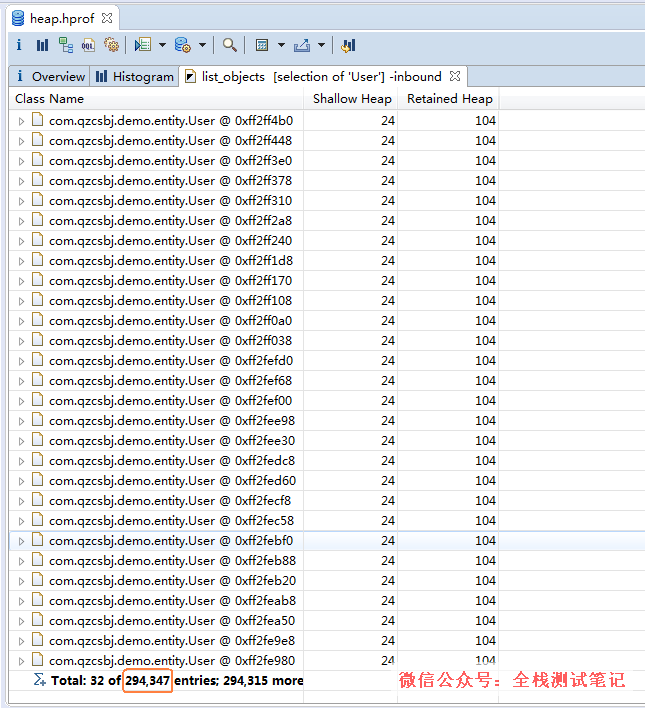The width and height of the screenshot is (645, 708).
Task: Select the object icon of User @ 0xff2fedc8
Action: [x=37, y=460]
